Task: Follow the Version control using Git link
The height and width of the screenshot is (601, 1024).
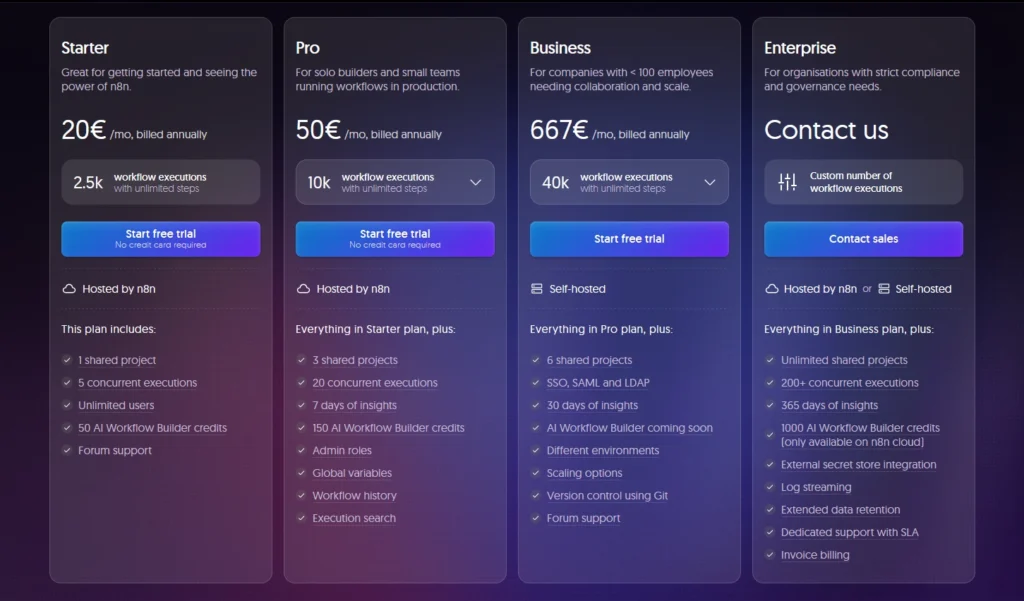Action: (x=607, y=496)
